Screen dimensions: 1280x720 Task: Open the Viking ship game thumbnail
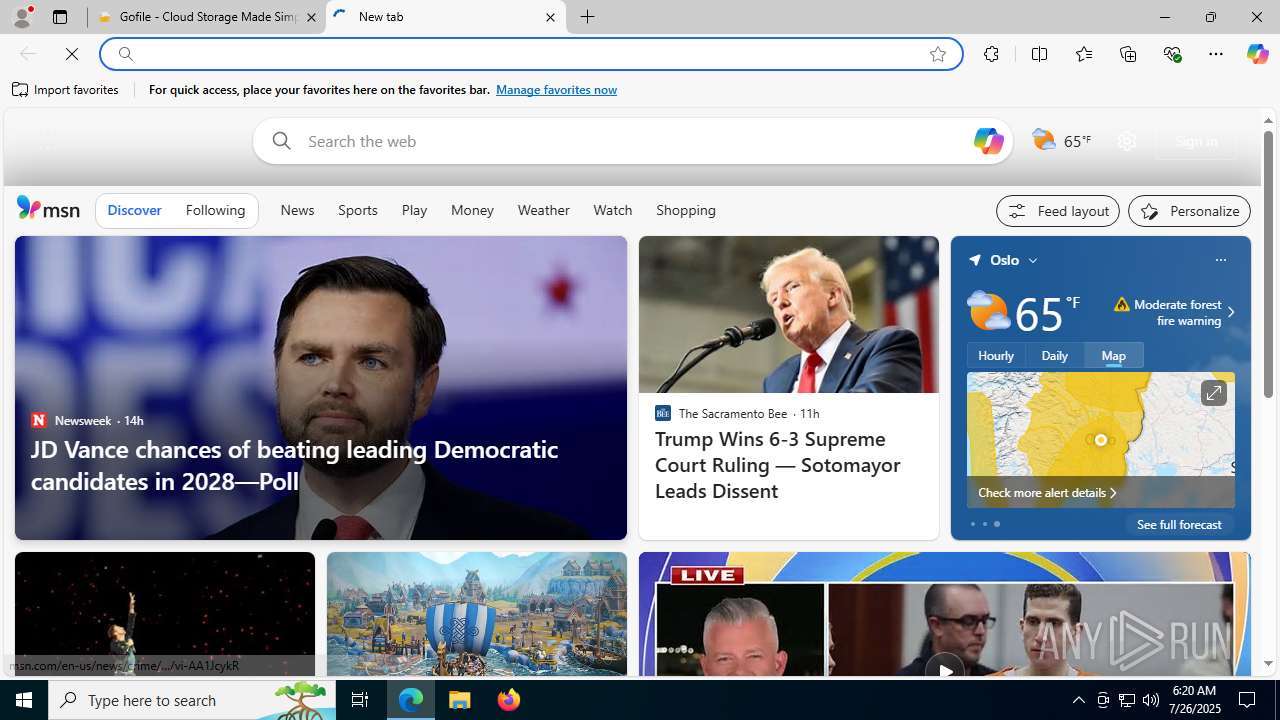point(477,614)
